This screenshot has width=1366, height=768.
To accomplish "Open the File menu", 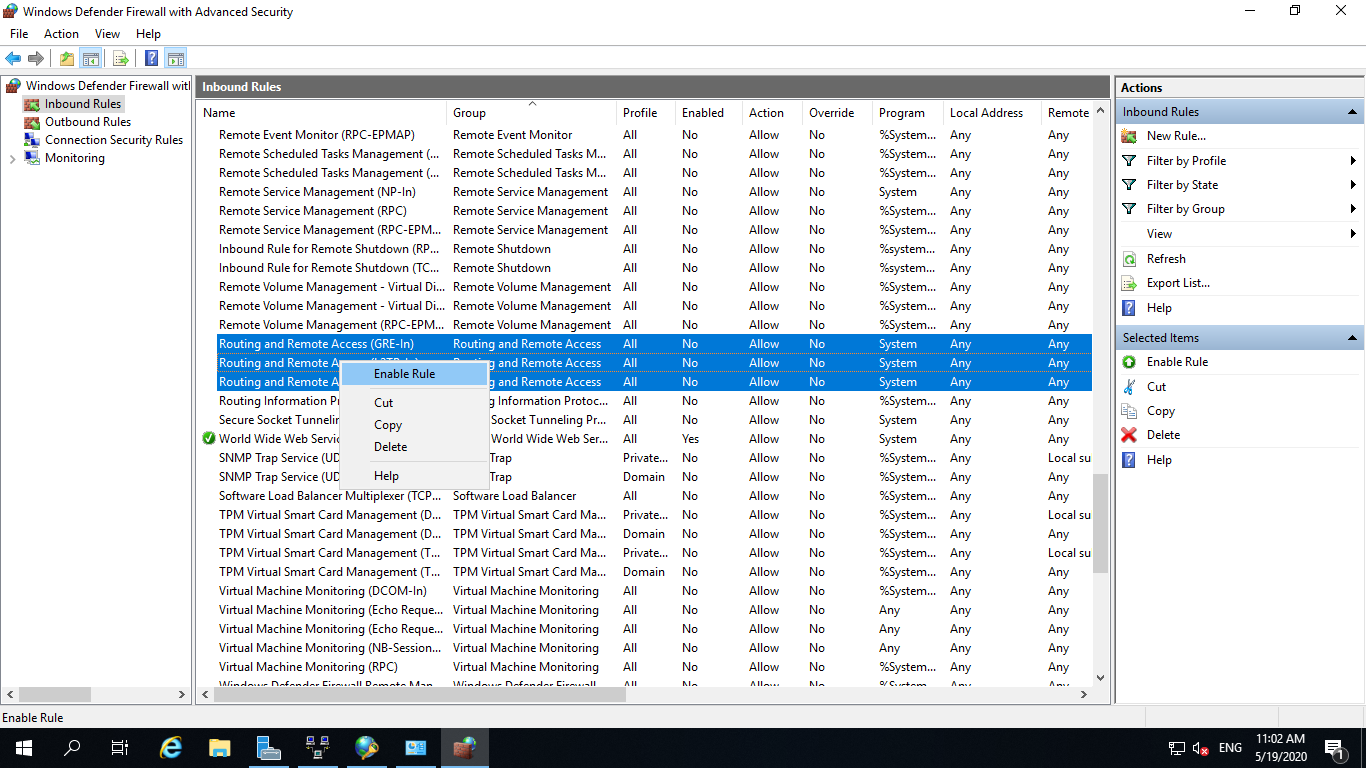I will point(19,34).
